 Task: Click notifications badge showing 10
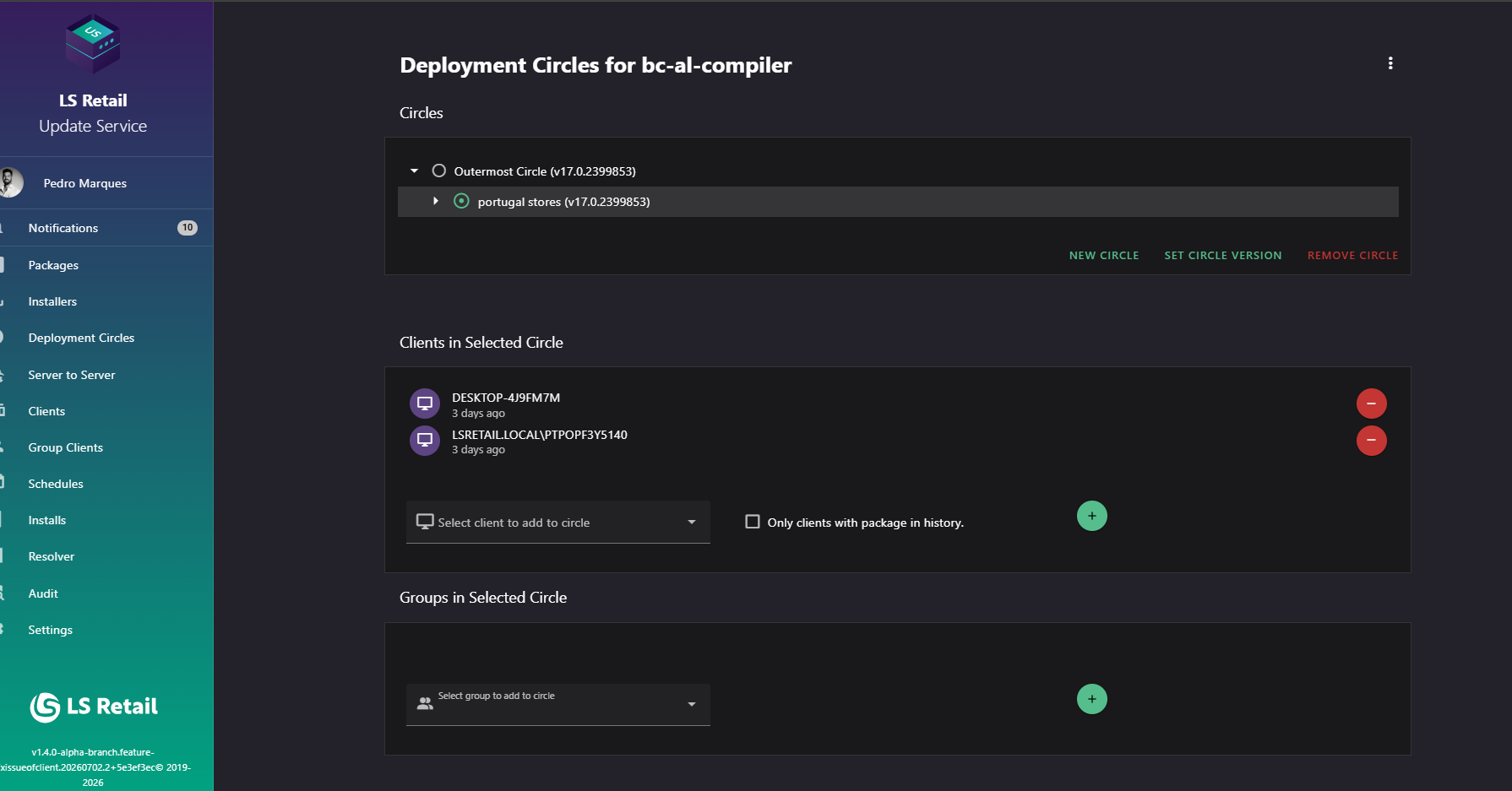pyautogui.click(x=188, y=228)
